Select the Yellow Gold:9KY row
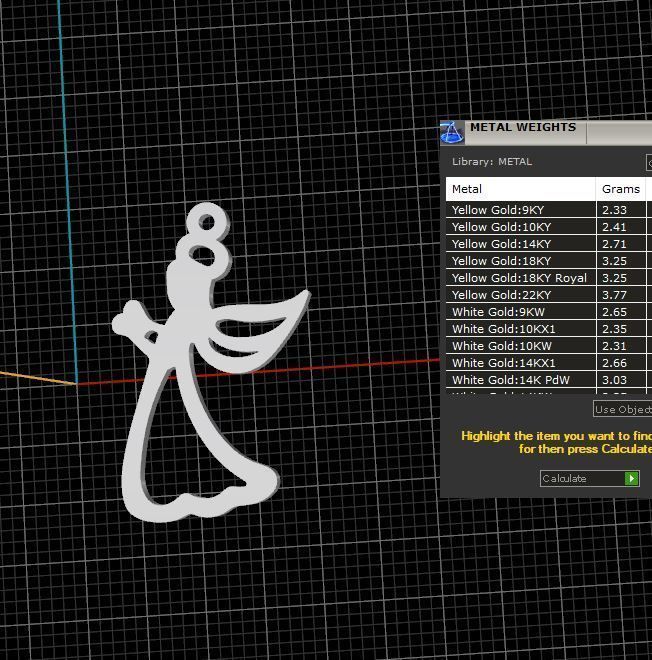The height and width of the screenshot is (660, 652). (549, 210)
